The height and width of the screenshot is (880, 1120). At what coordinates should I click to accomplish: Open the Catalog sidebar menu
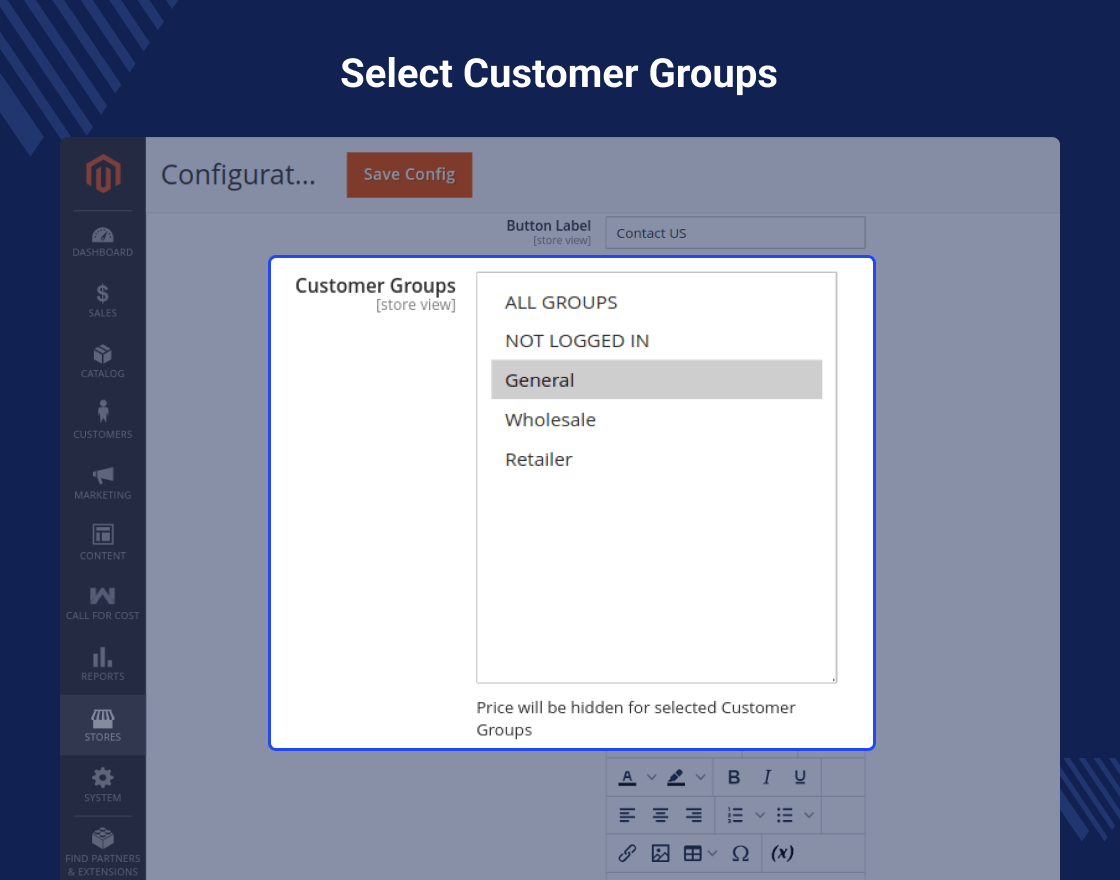point(103,362)
